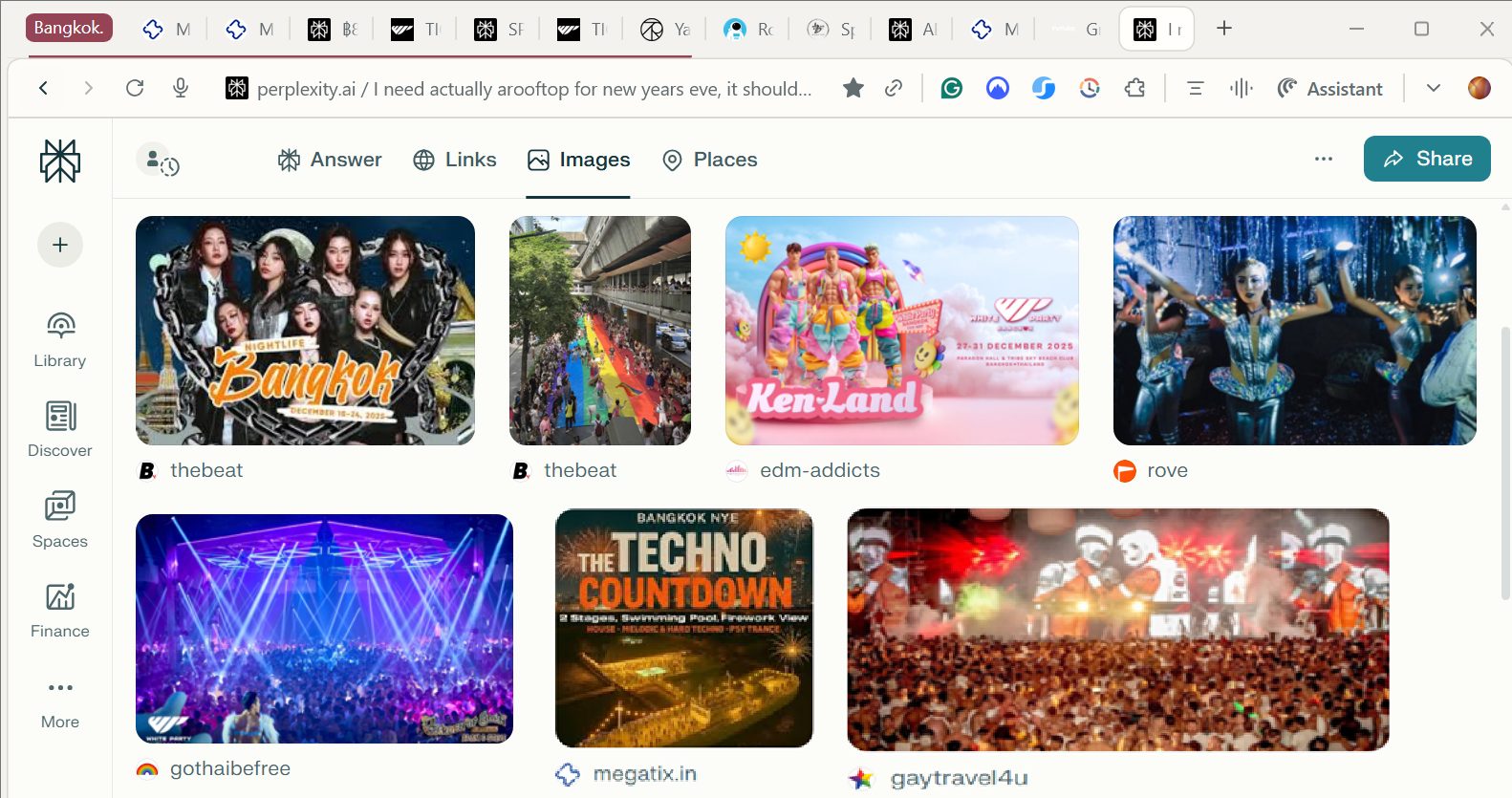Start a new thread with plus button
The height and width of the screenshot is (798, 1512).
click(60, 245)
